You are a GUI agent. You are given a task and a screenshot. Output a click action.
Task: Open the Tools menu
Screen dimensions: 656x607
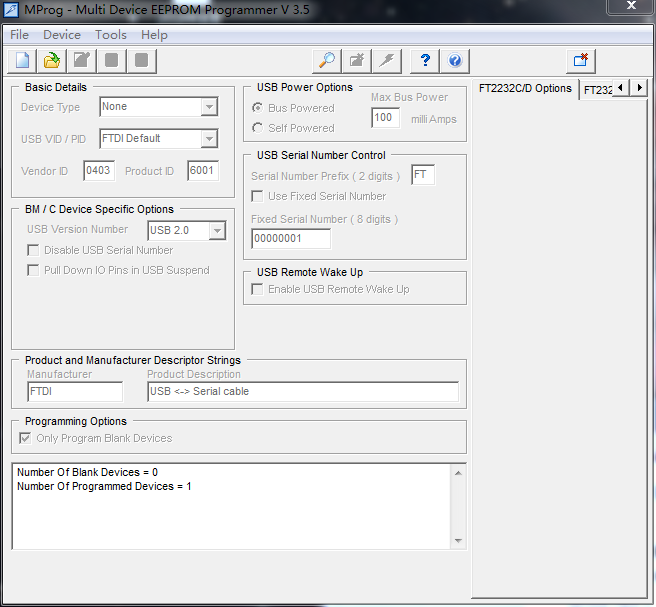tap(111, 35)
